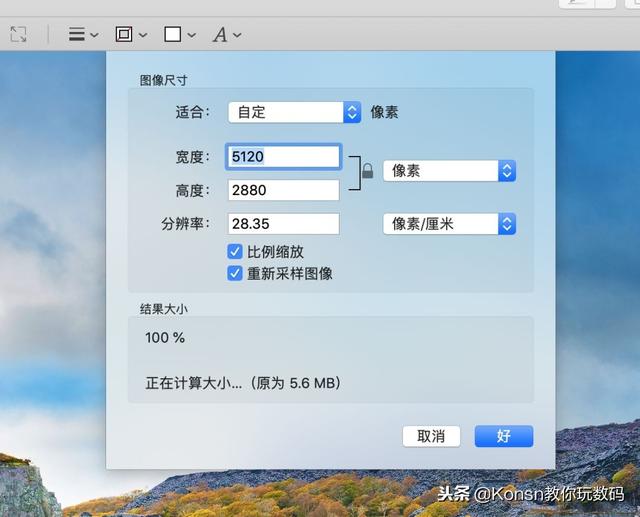Toggle the proportion lock icon
Screen dimensions: 640x517
click(367, 171)
